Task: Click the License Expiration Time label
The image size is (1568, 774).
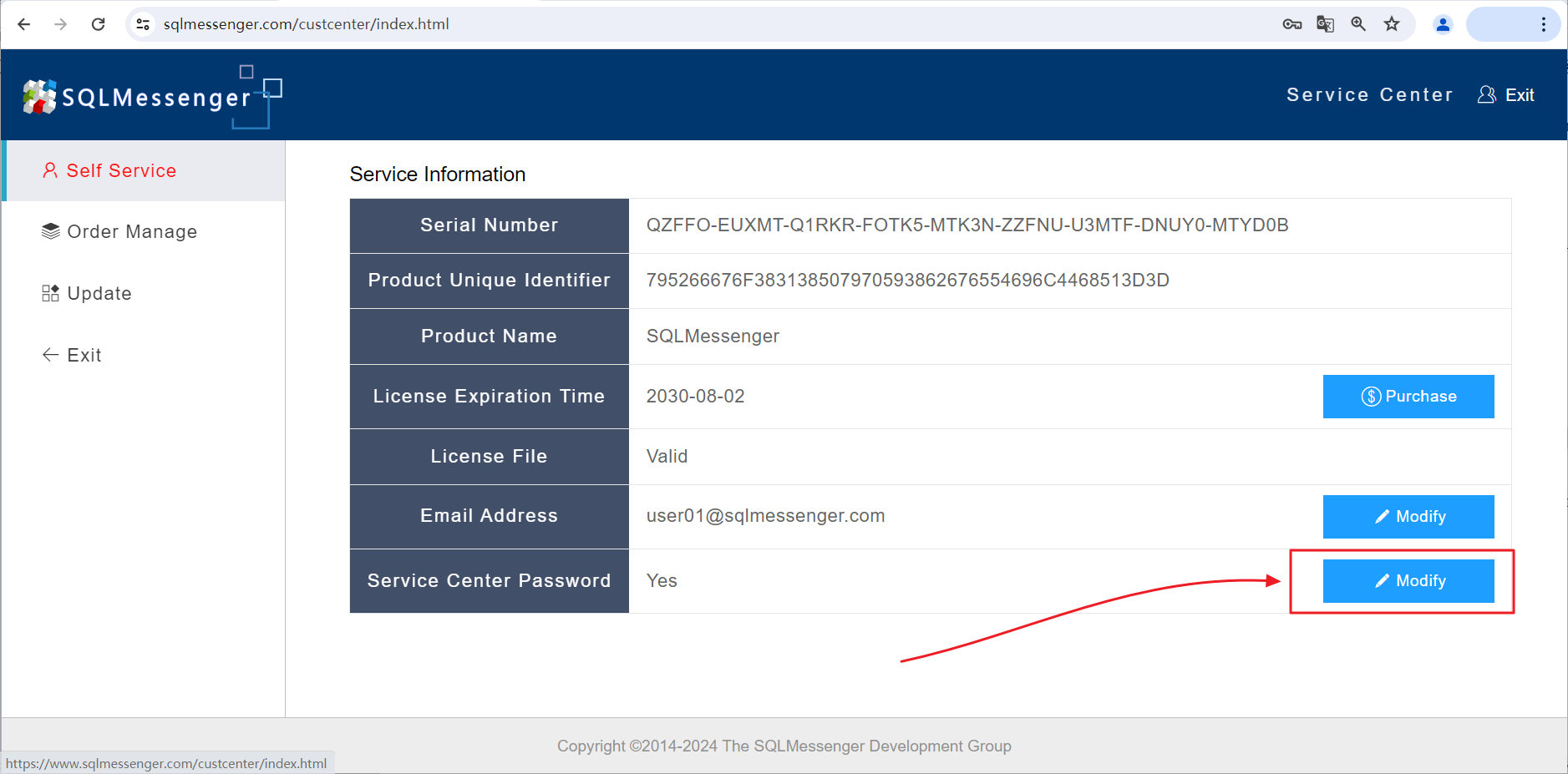Action: [490, 397]
